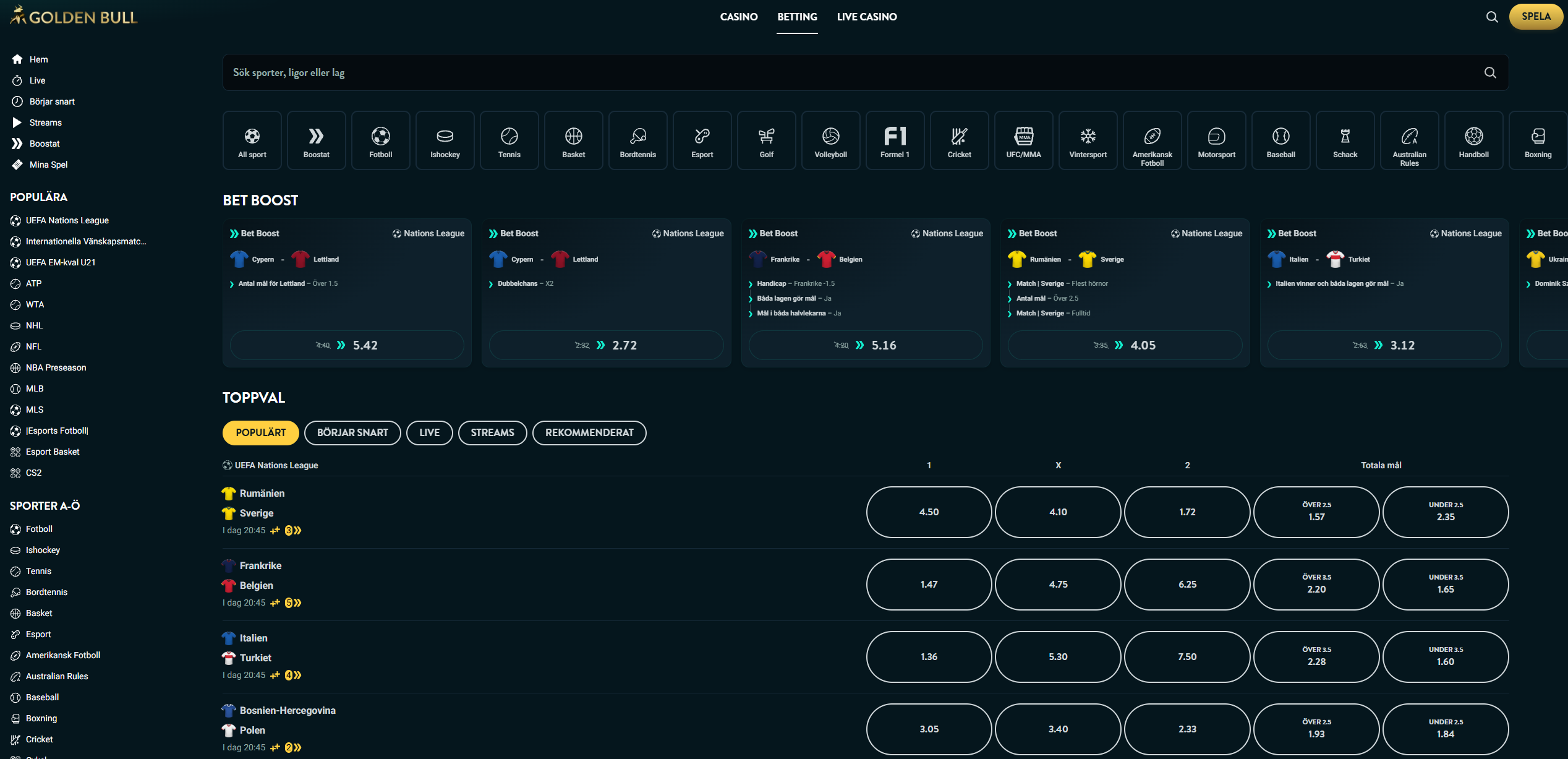
Task: Select odds 4.50 for Rumänien win
Action: [929, 512]
